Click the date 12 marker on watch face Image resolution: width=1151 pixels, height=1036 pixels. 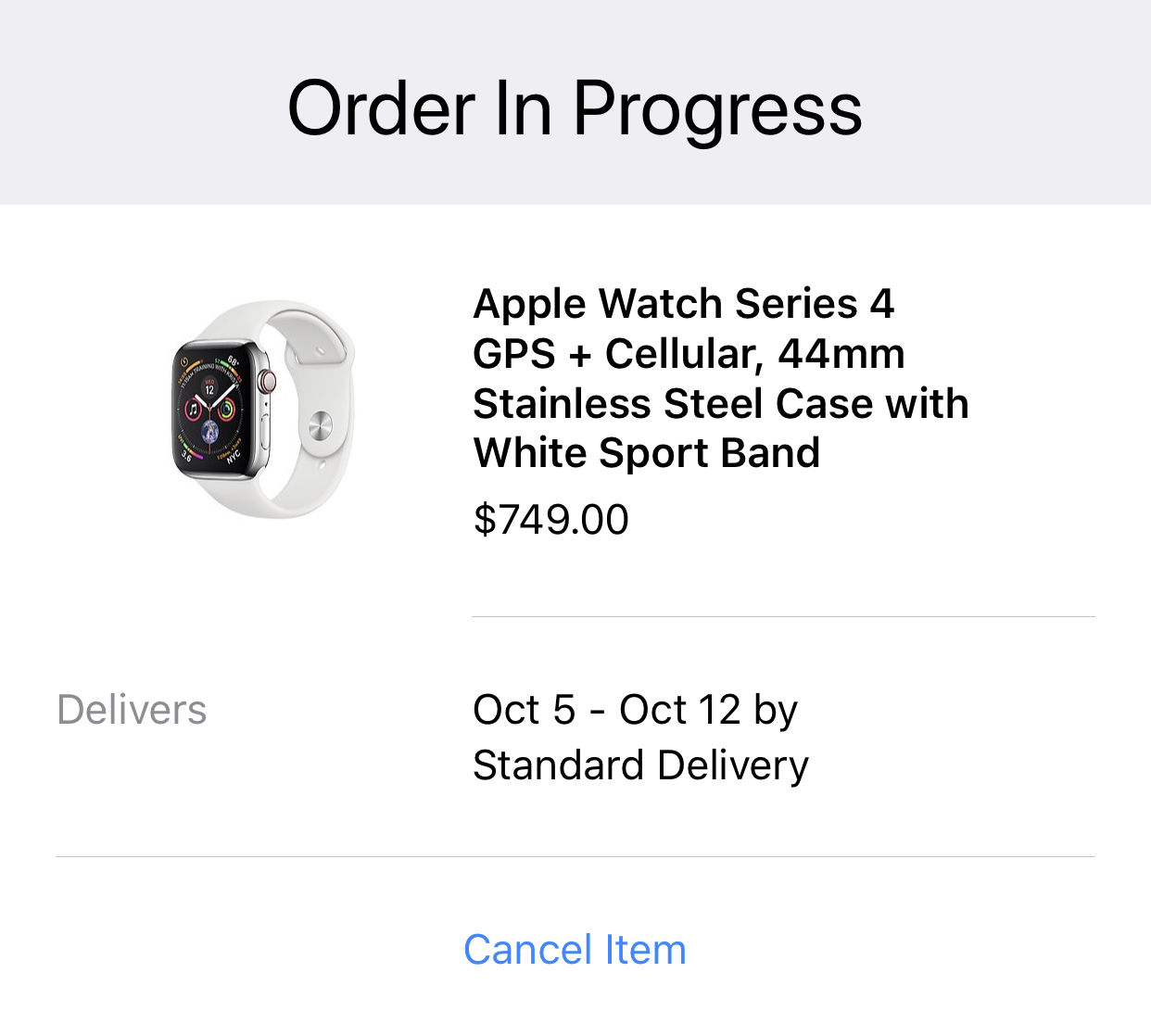point(209,387)
